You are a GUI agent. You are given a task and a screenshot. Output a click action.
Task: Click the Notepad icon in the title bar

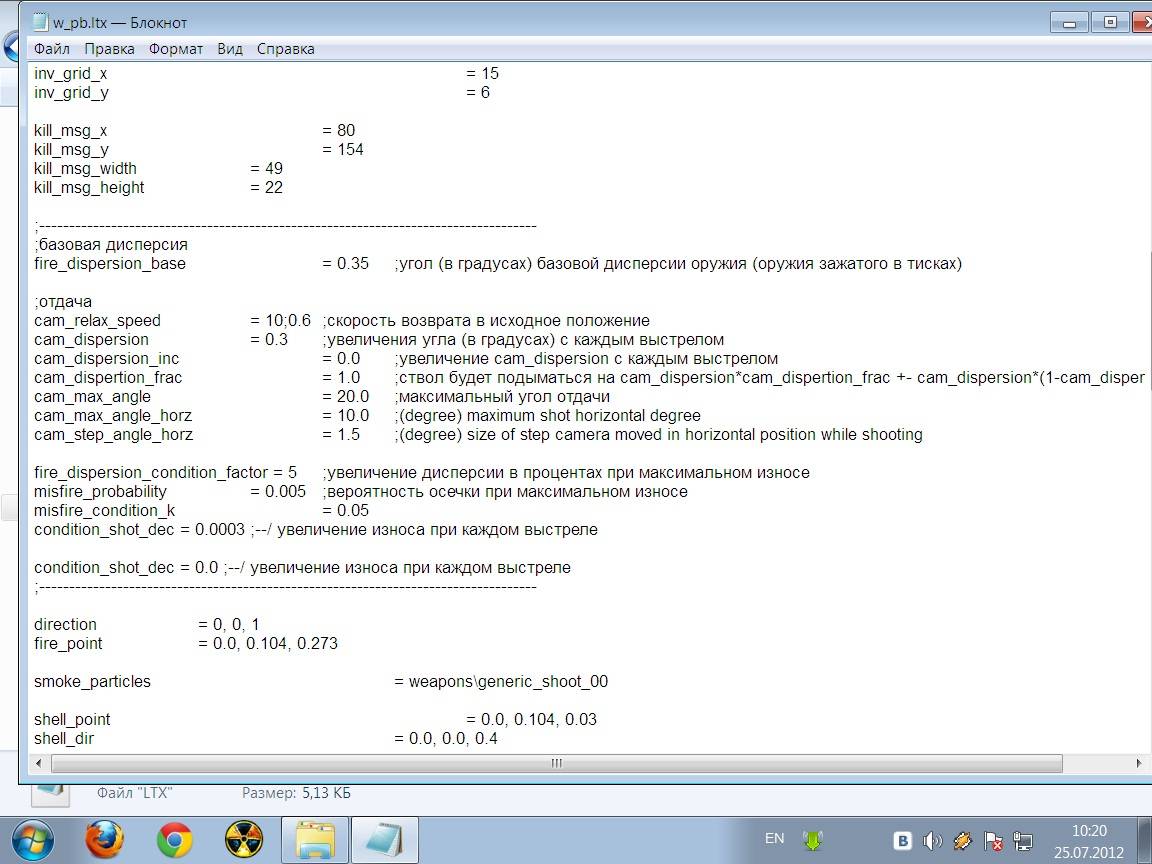tap(38, 22)
